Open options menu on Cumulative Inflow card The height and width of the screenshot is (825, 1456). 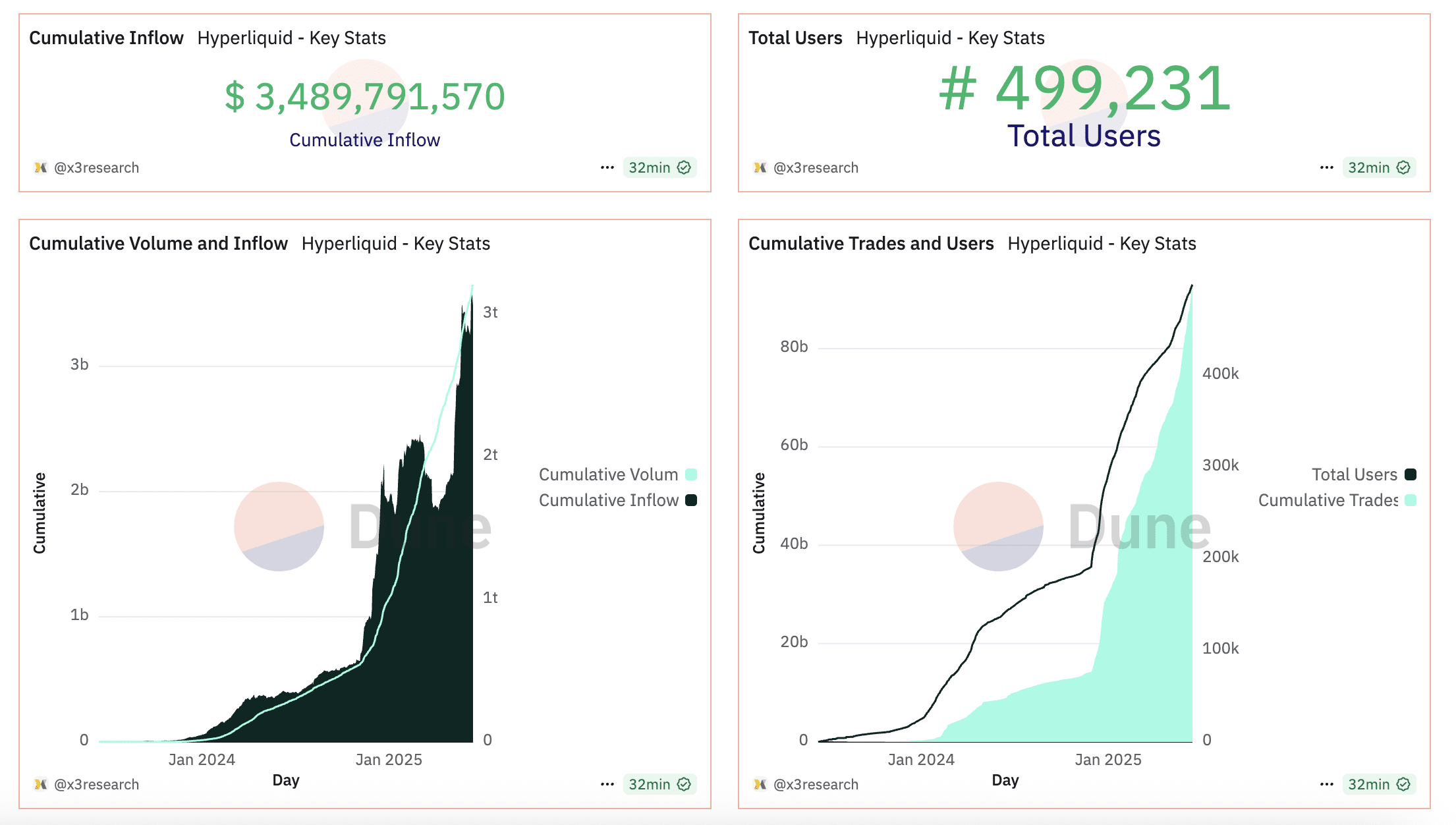[607, 168]
